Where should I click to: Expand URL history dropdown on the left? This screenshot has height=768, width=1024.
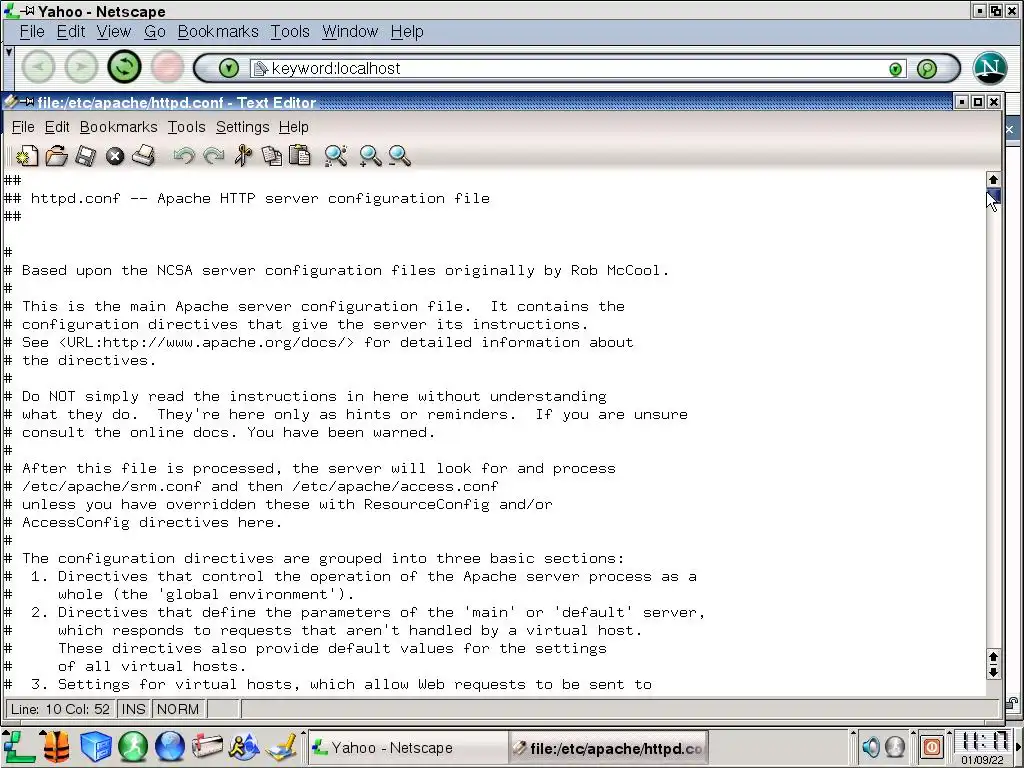coord(229,68)
